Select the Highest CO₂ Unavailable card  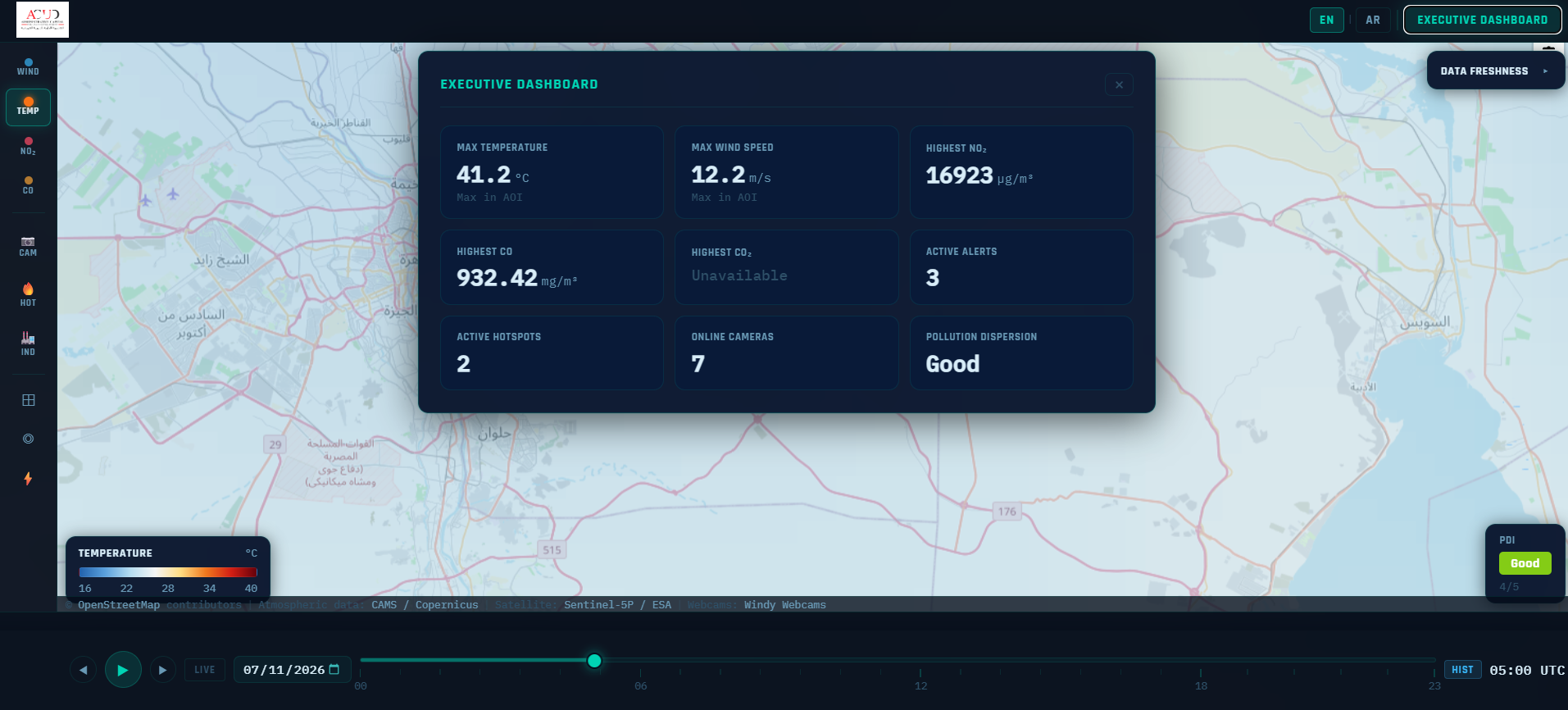pos(786,267)
